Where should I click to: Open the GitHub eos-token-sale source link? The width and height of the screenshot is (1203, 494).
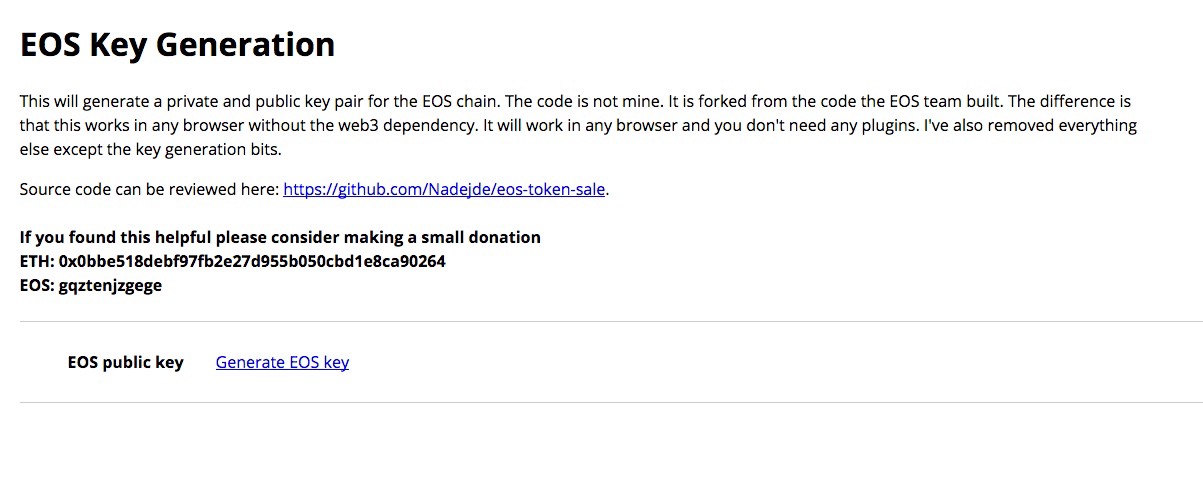444,189
